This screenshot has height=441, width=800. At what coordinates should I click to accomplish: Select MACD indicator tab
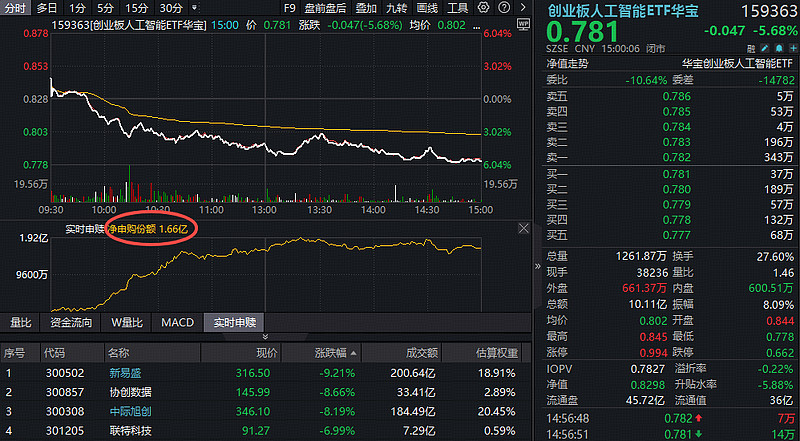click(178, 323)
